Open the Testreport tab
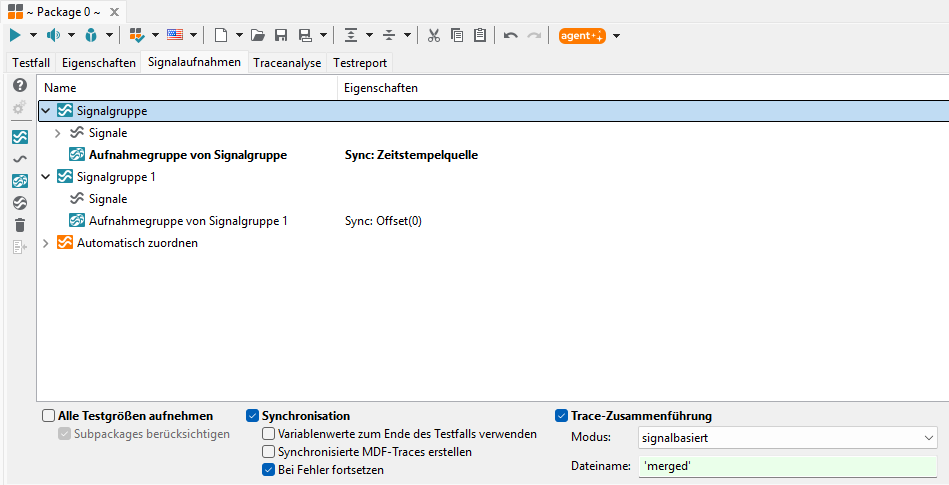 (360, 63)
